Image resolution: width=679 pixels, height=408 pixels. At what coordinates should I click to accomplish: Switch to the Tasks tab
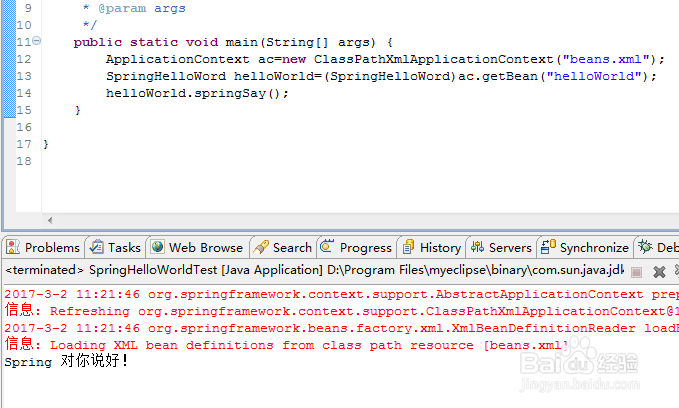click(115, 247)
